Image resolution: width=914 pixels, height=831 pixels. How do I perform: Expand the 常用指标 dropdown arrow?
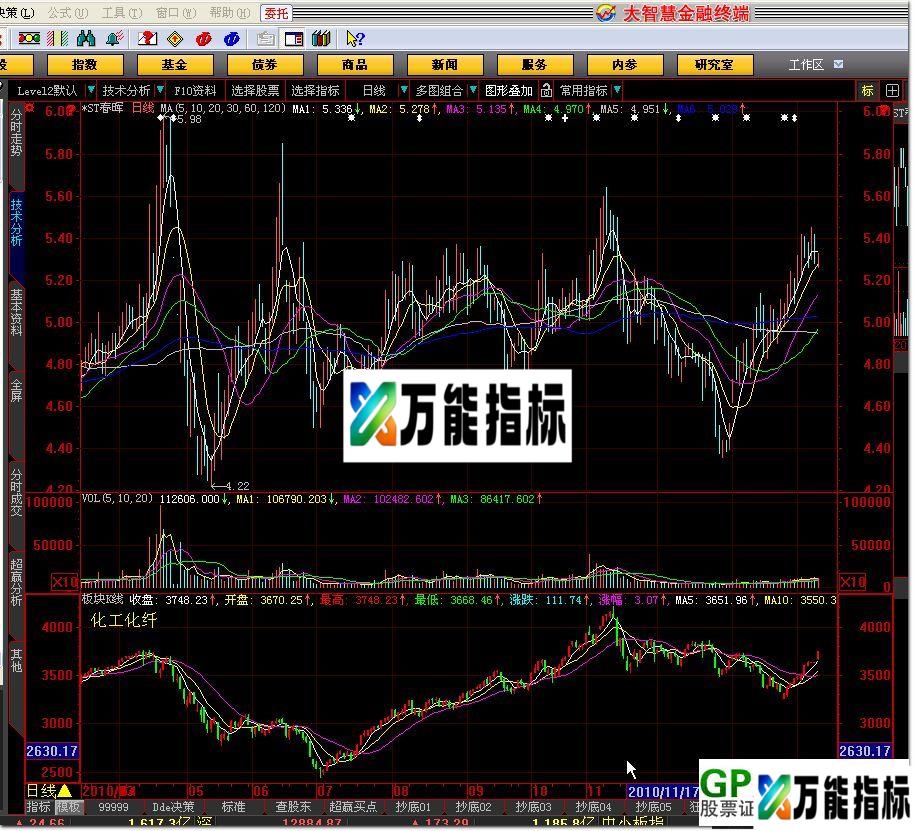click(x=614, y=90)
